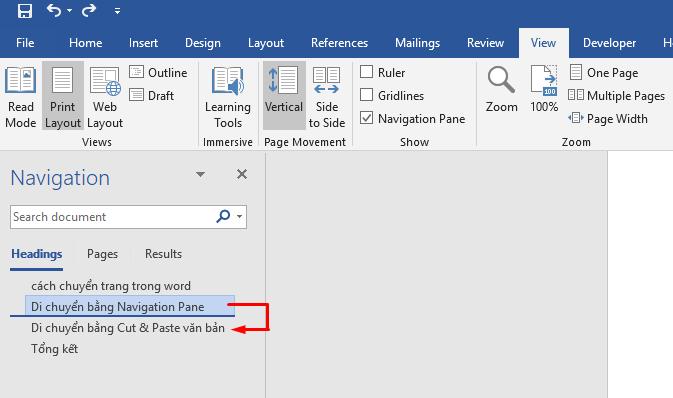
Task: Show the Headings tab in Navigation
Action: point(36,254)
